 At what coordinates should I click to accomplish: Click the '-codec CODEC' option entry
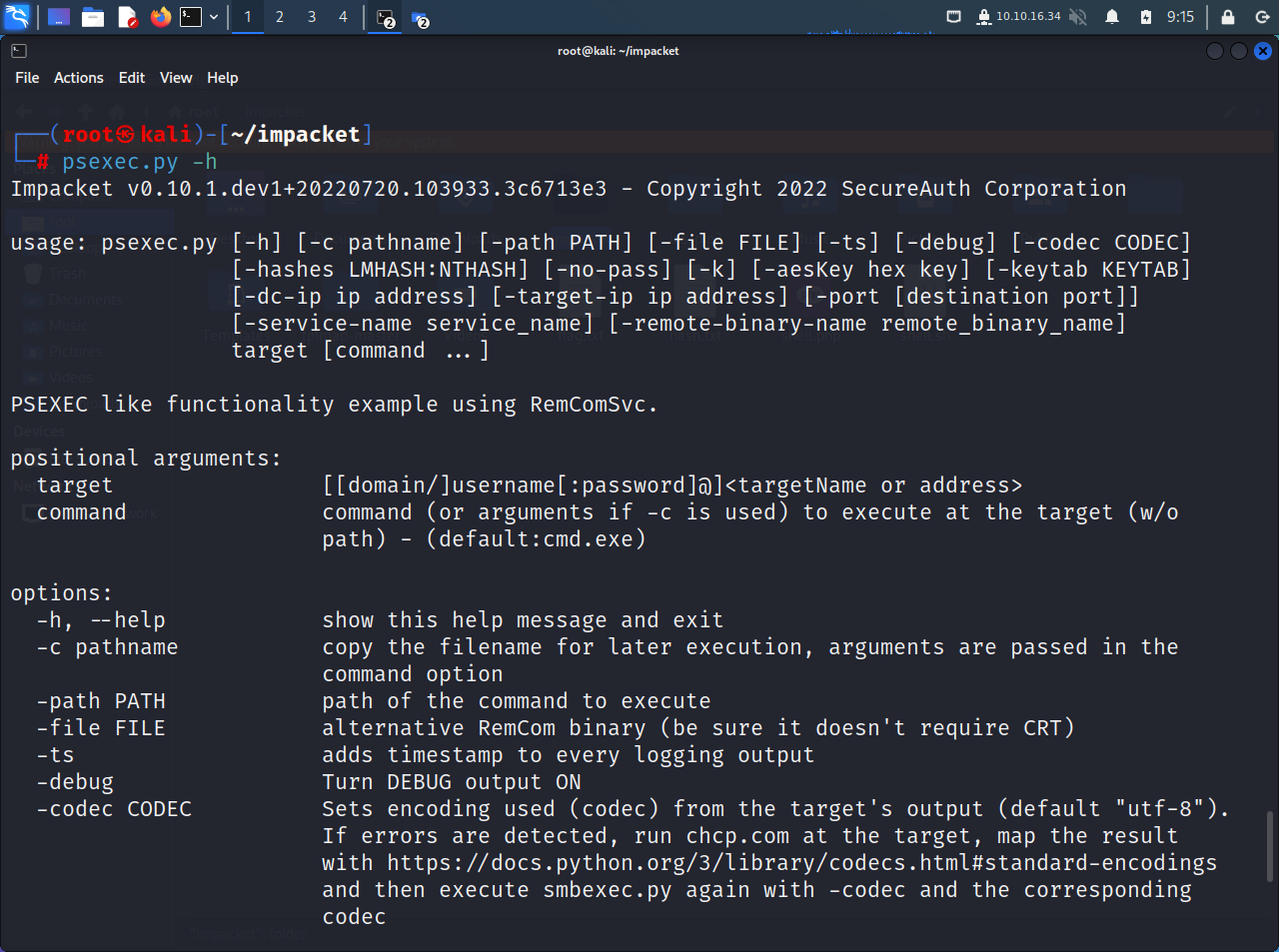click(x=114, y=809)
